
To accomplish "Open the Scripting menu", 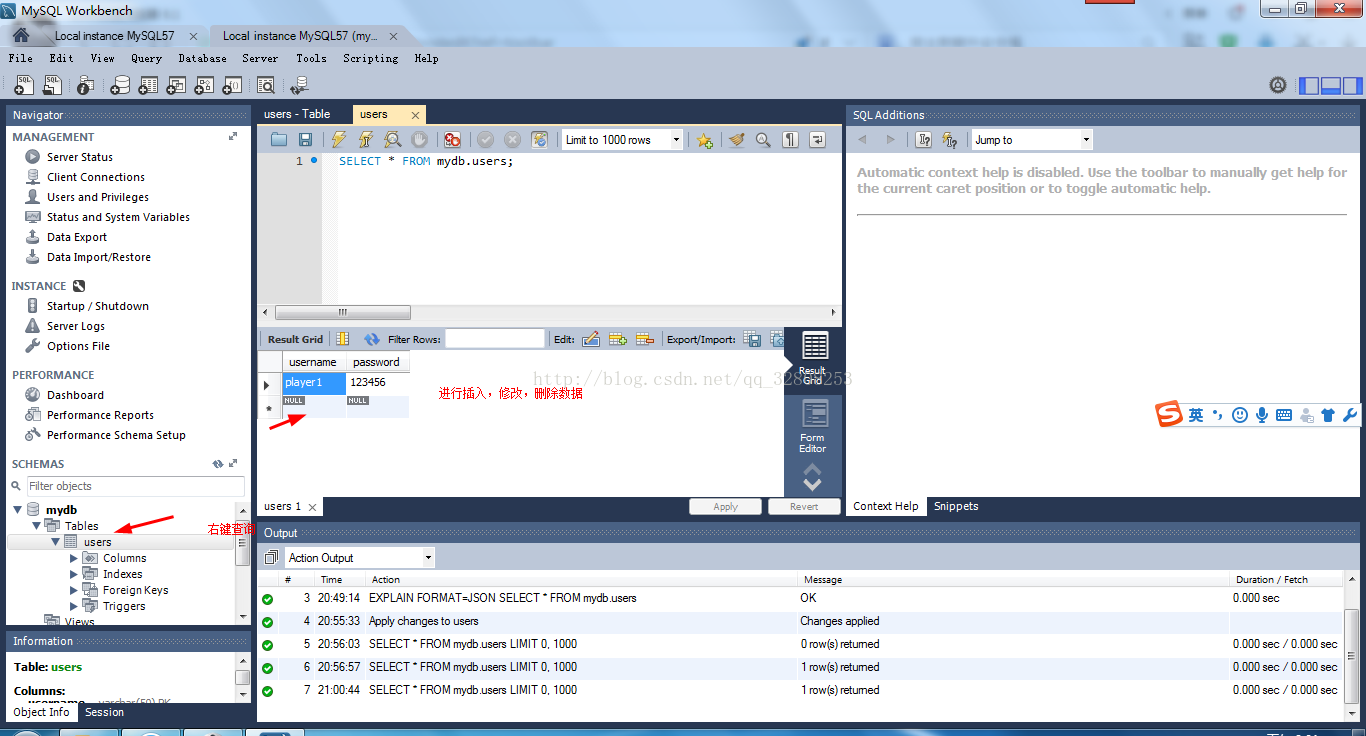I will point(370,58).
